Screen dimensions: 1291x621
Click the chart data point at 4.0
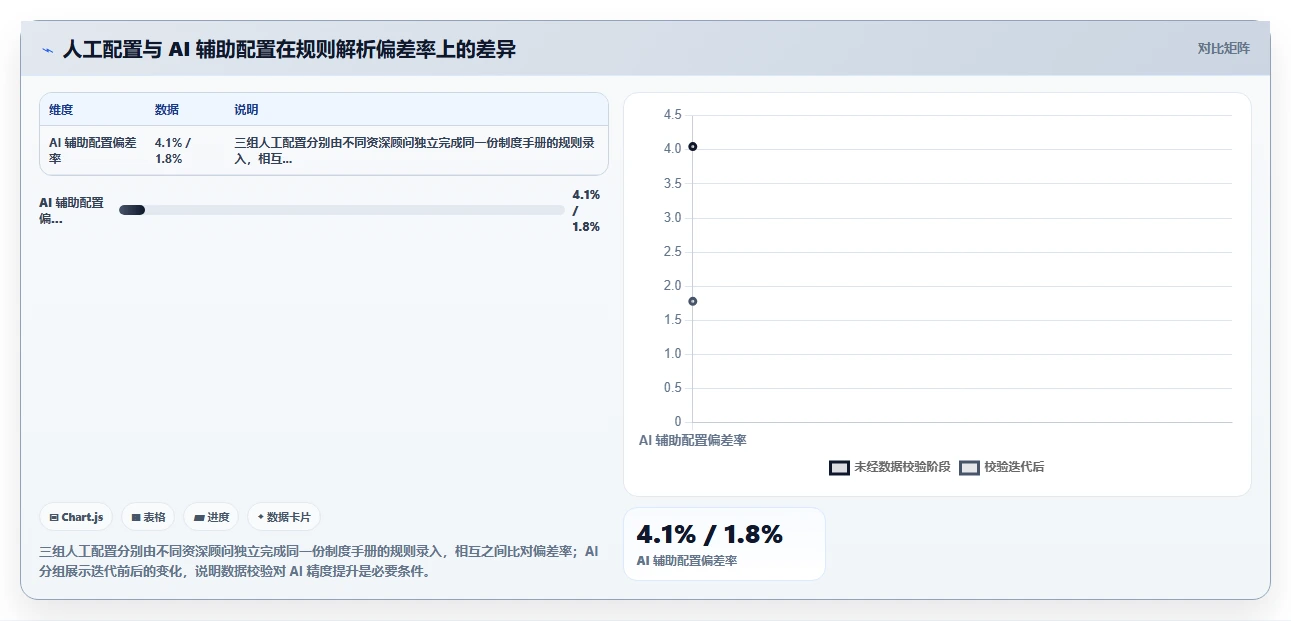692,147
